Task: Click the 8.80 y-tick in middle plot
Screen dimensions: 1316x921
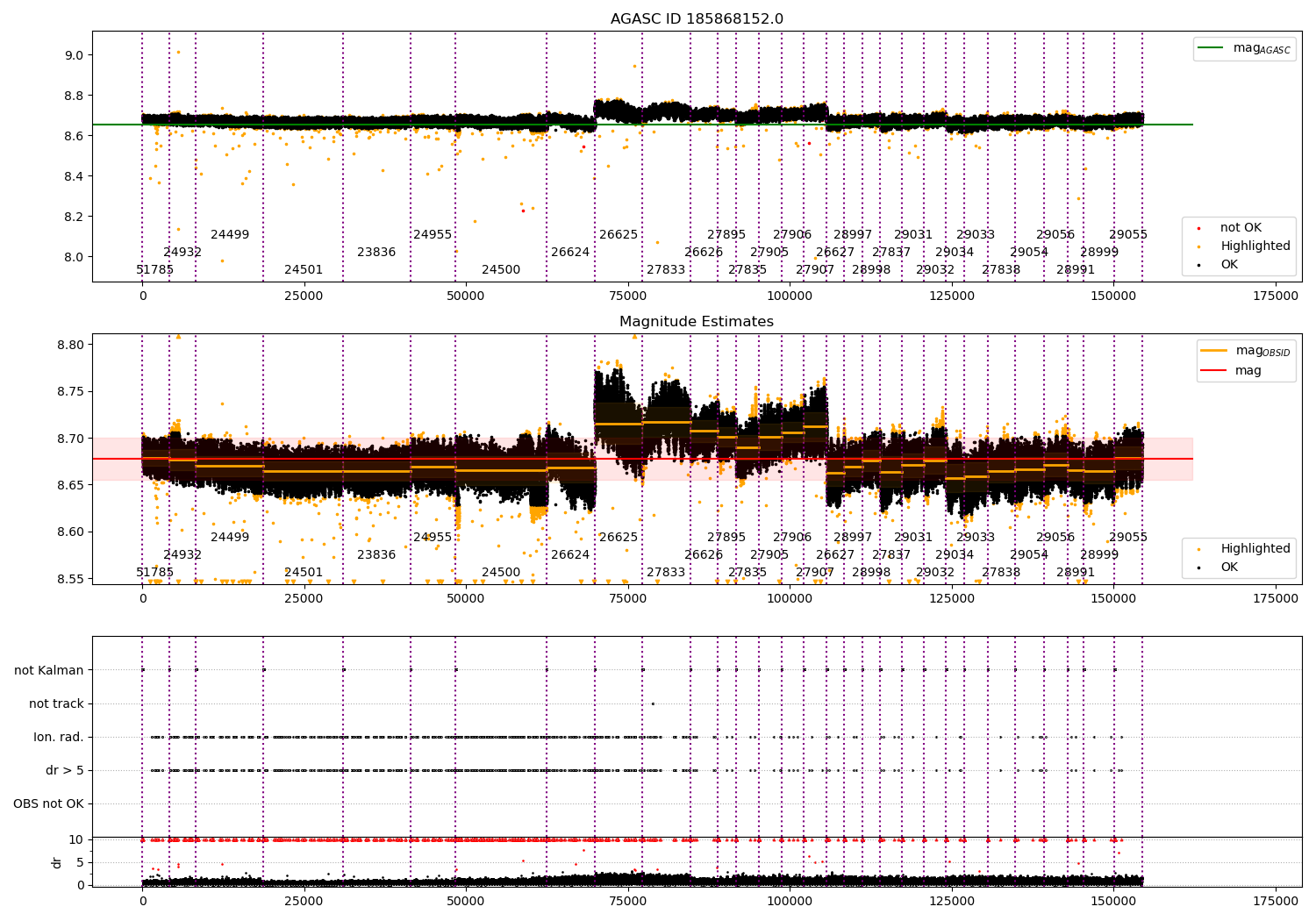Action: click(70, 345)
